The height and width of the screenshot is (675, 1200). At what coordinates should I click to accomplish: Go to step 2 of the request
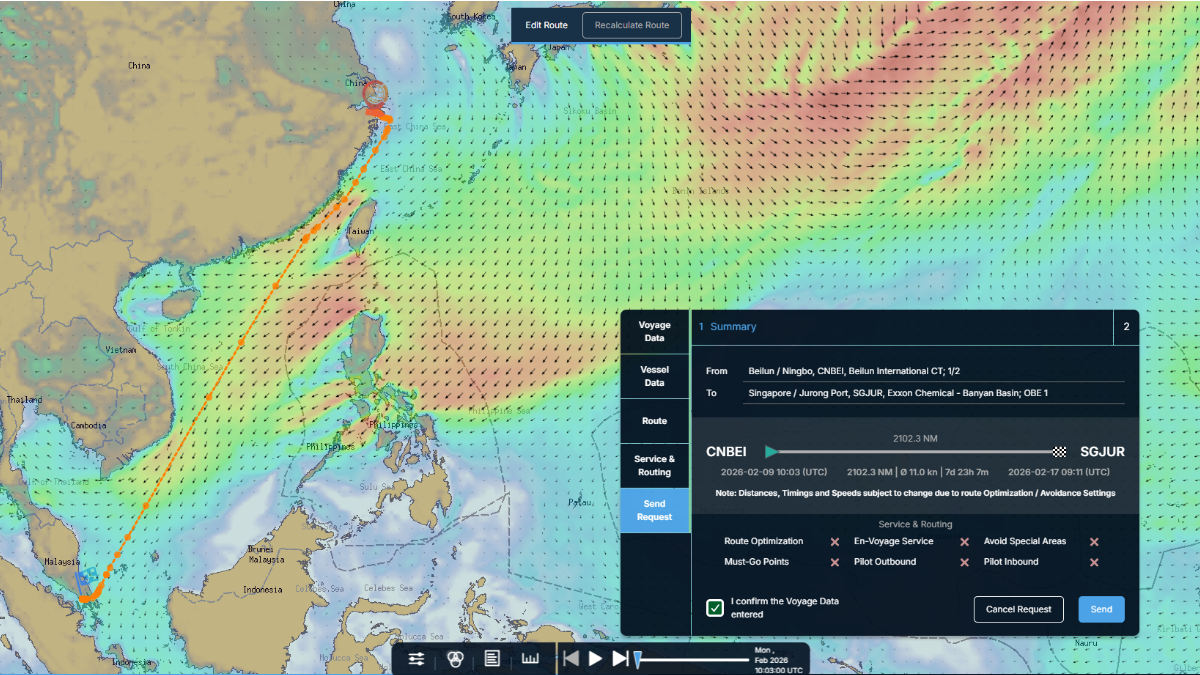(1126, 327)
